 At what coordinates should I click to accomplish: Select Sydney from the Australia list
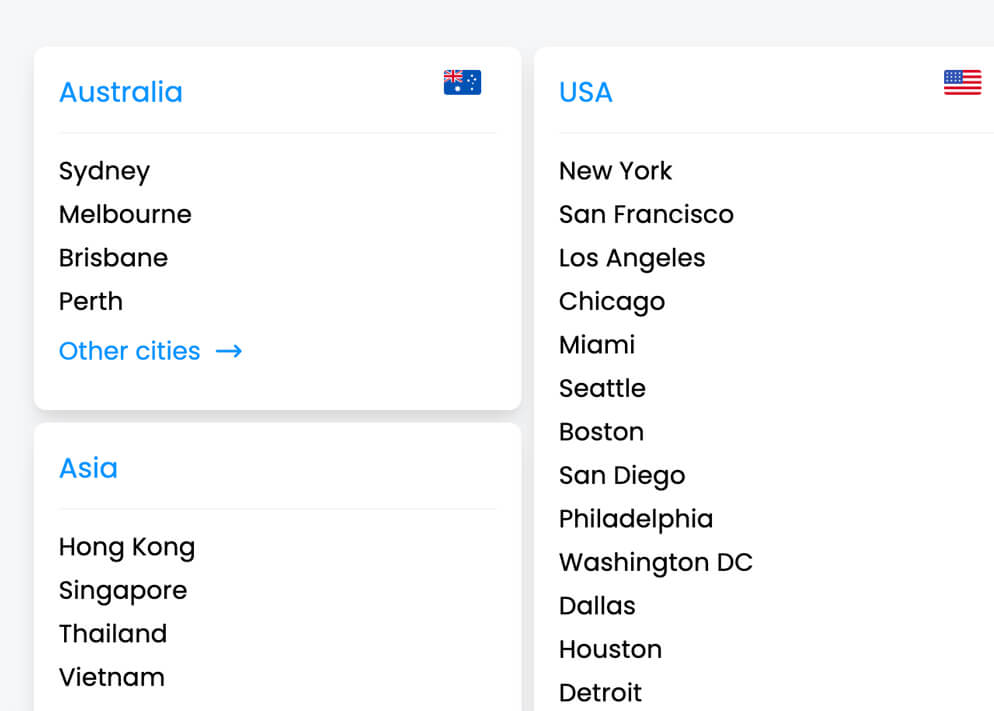104,171
